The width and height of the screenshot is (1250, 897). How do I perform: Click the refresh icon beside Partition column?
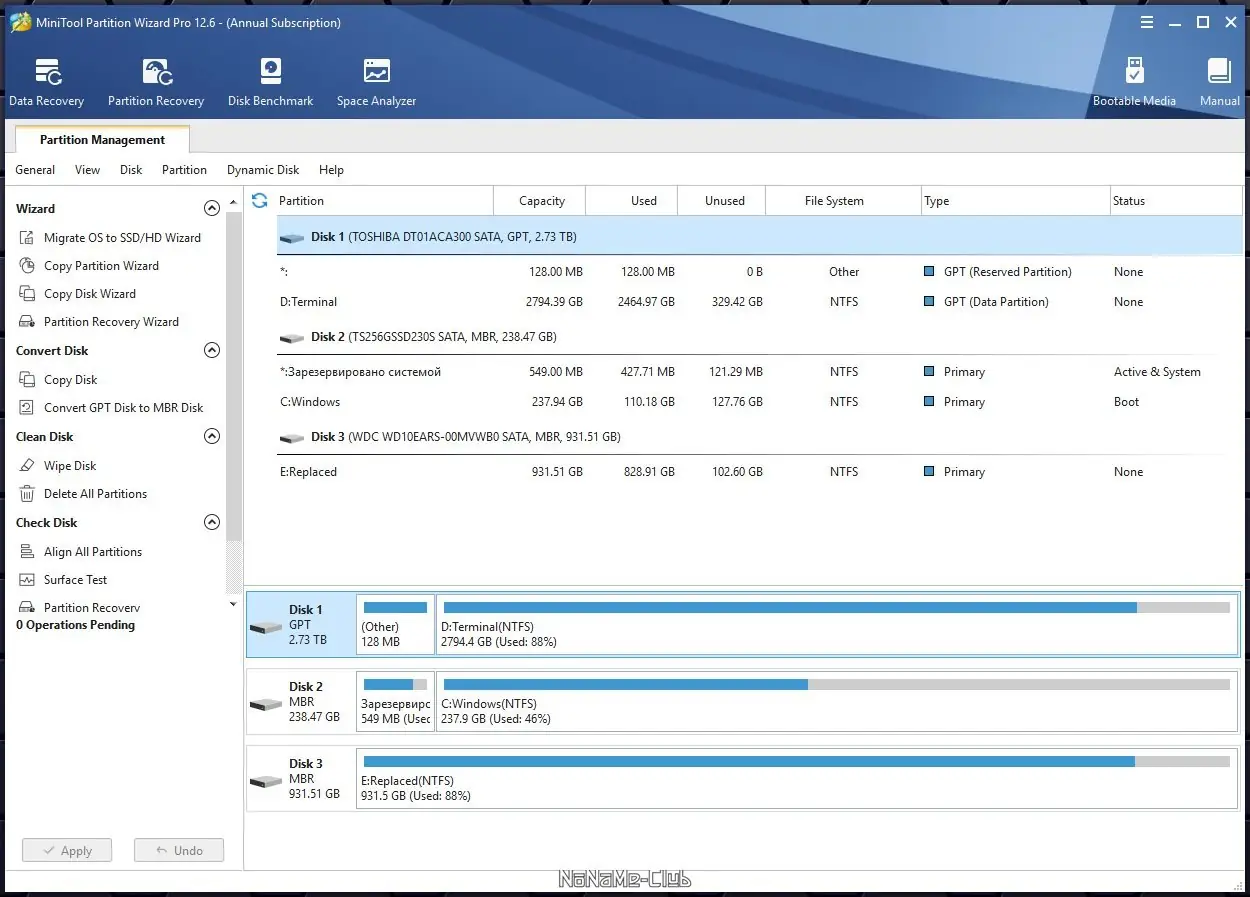[x=260, y=201]
